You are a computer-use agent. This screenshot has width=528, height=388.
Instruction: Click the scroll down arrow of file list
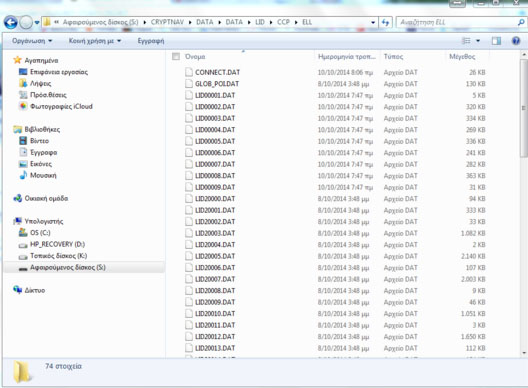click(524, 353)
